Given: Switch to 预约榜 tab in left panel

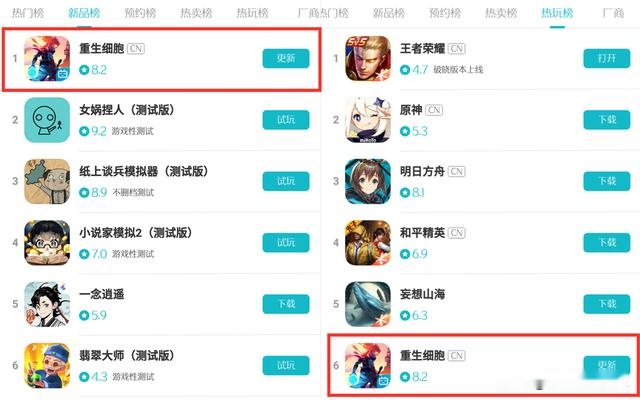Looking at the screenshot, I should [x=140, y=13].
